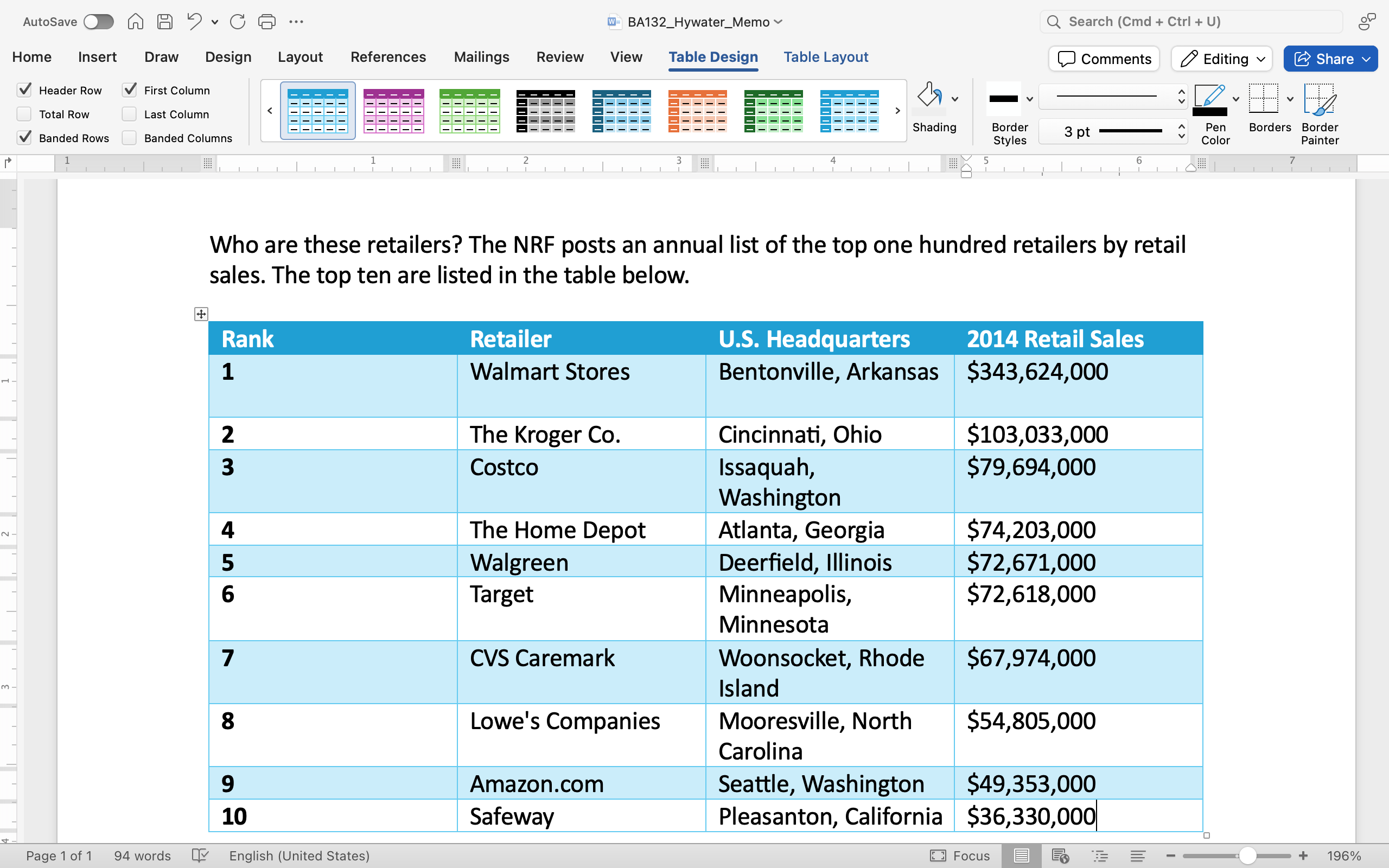Check Banded Columns checkbox

click(x=130, y=138)
